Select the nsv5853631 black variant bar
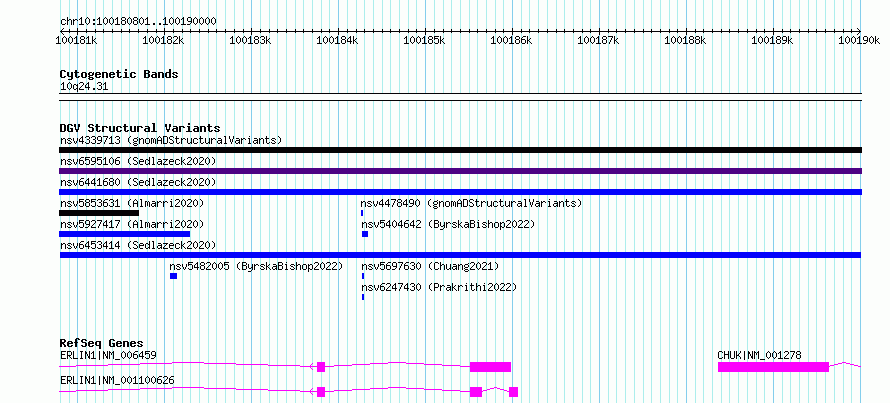The image size is (890, 403). click(x=99, y=213)
